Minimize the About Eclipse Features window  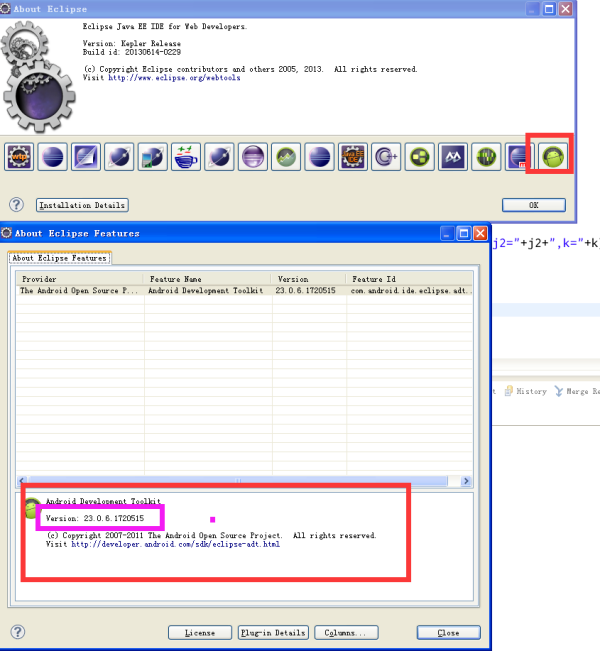click(x=447, y=233)
